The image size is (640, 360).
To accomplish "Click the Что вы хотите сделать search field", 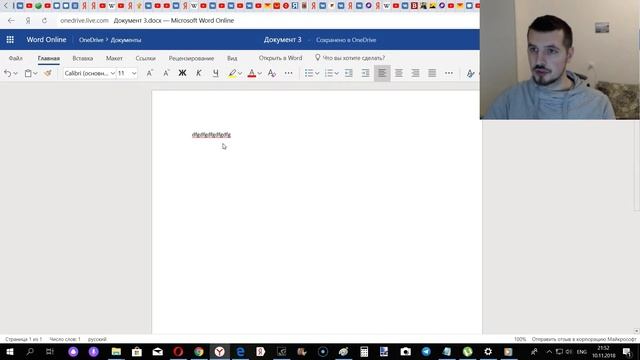I will (x=354, y=58).
